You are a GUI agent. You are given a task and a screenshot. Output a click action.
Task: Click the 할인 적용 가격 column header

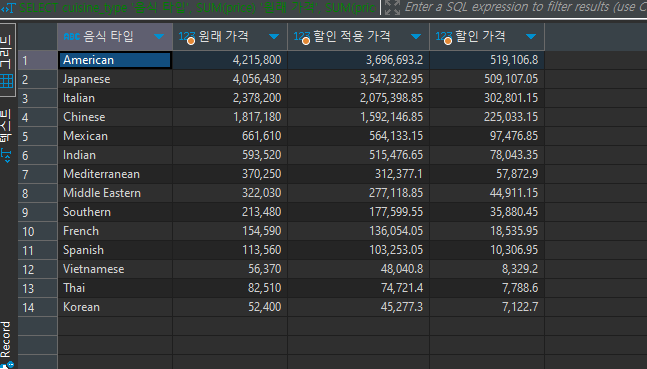358,37
